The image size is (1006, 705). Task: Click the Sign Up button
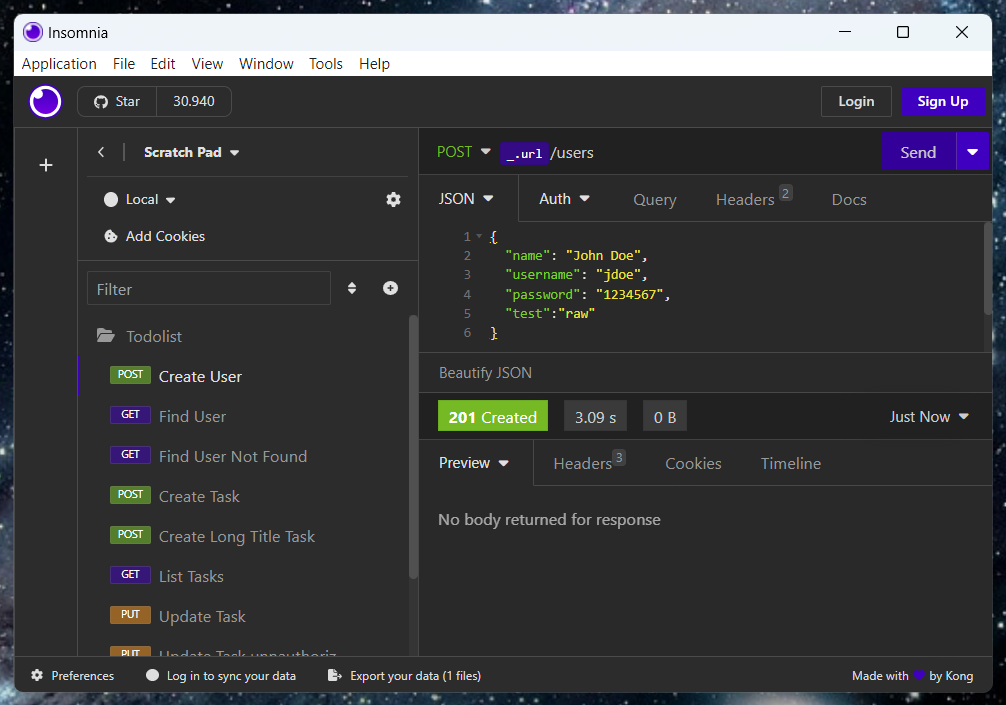pyautogui.click(x=942, y=101)
